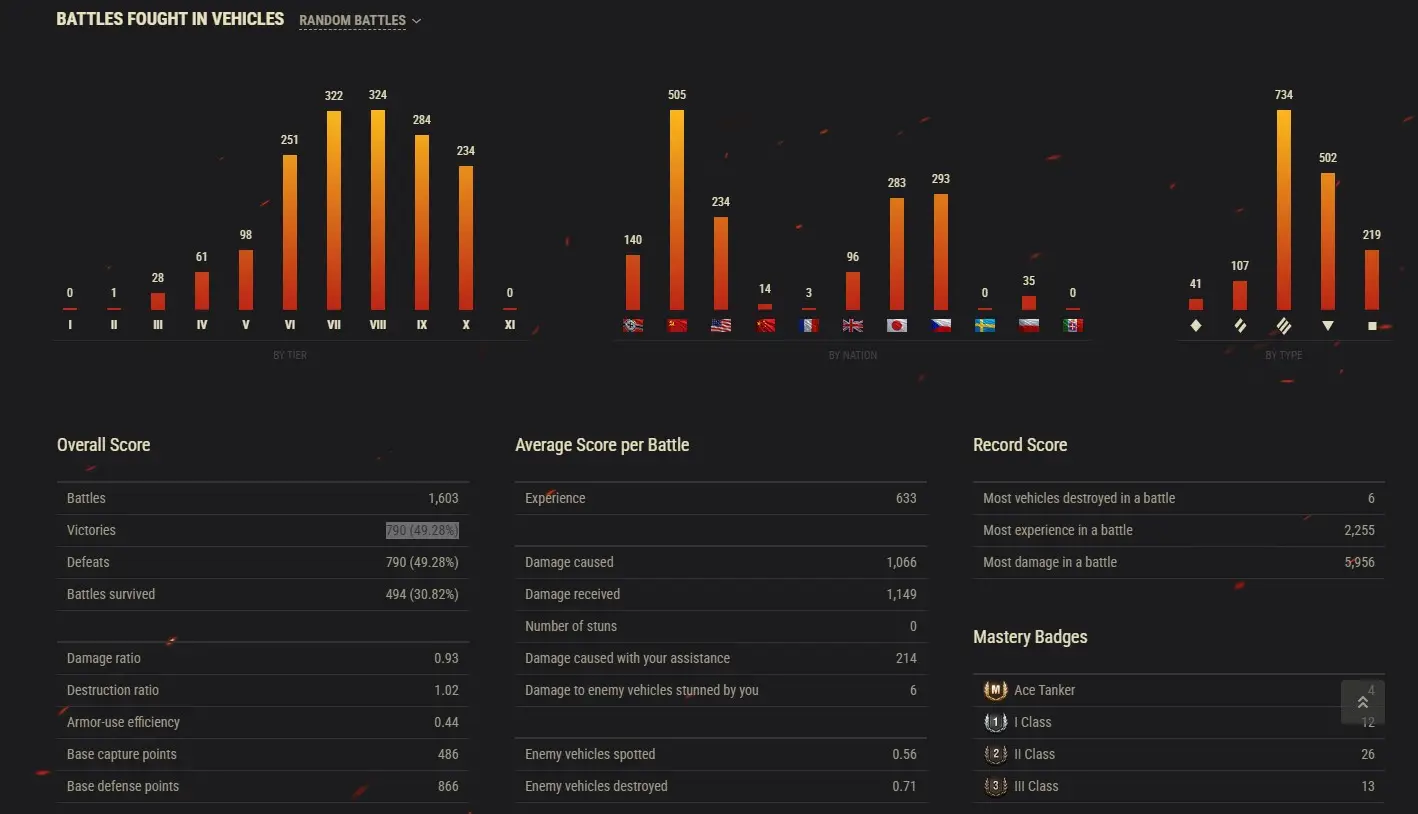Screen dimensions: 1418x814
Task: Click the chevron next to Random Battles
Action: (417, 21)
